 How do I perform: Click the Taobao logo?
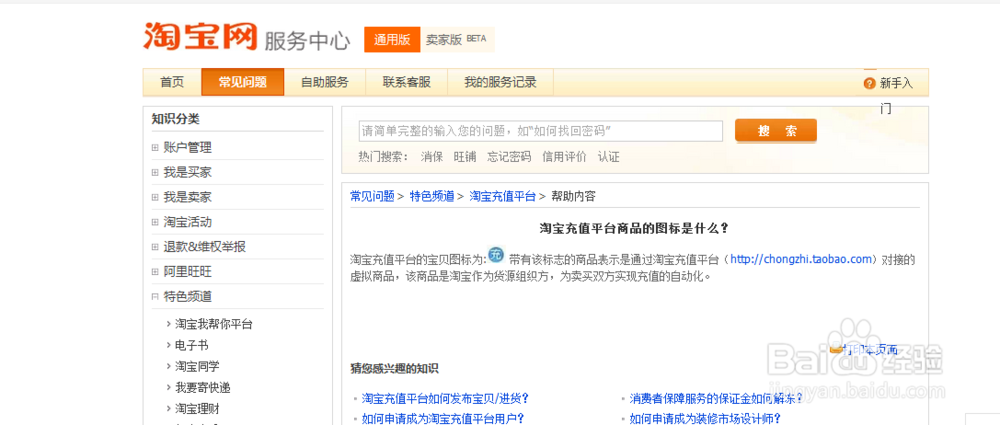[x=200, y=36]
